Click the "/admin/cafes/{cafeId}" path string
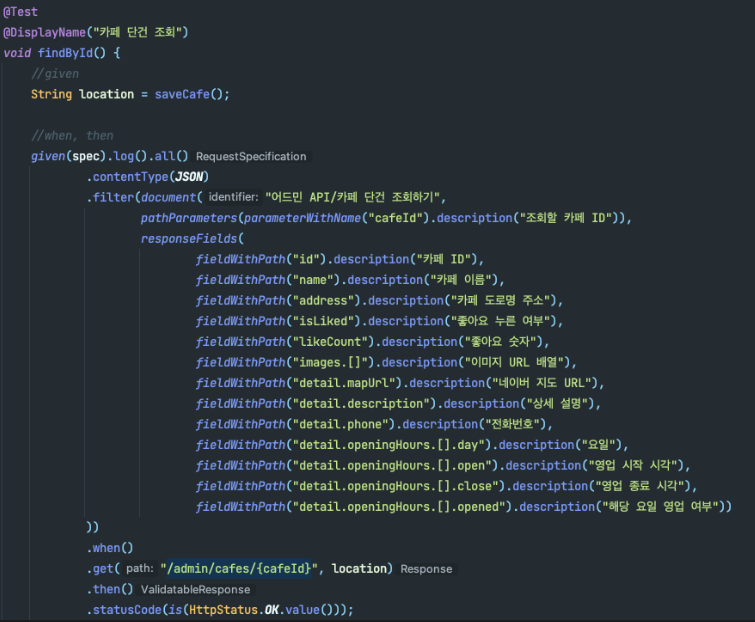755x622 pixels. 239,569
